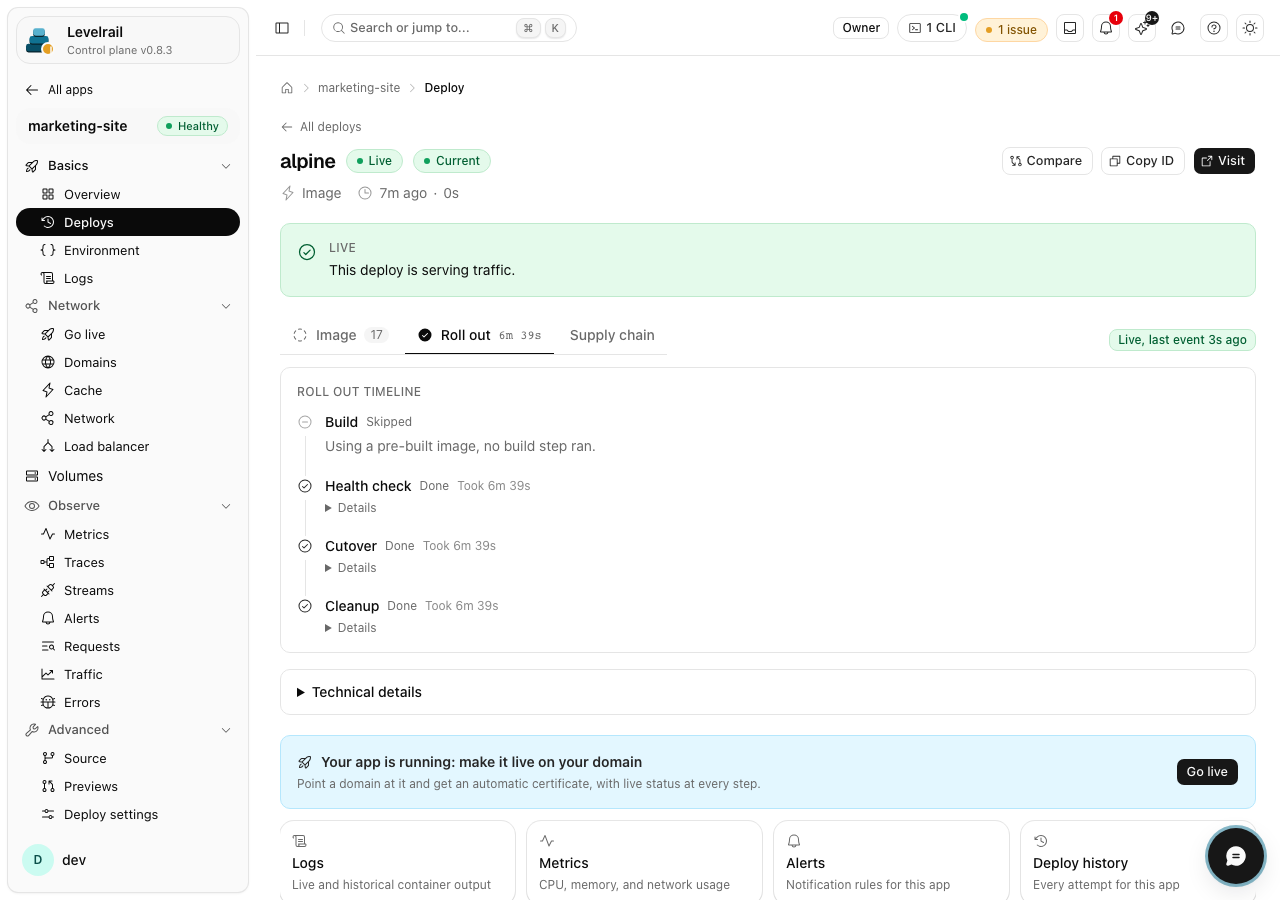
Task: Click the Compare button
Action: pyautogui.click(x=1045, y=161)
